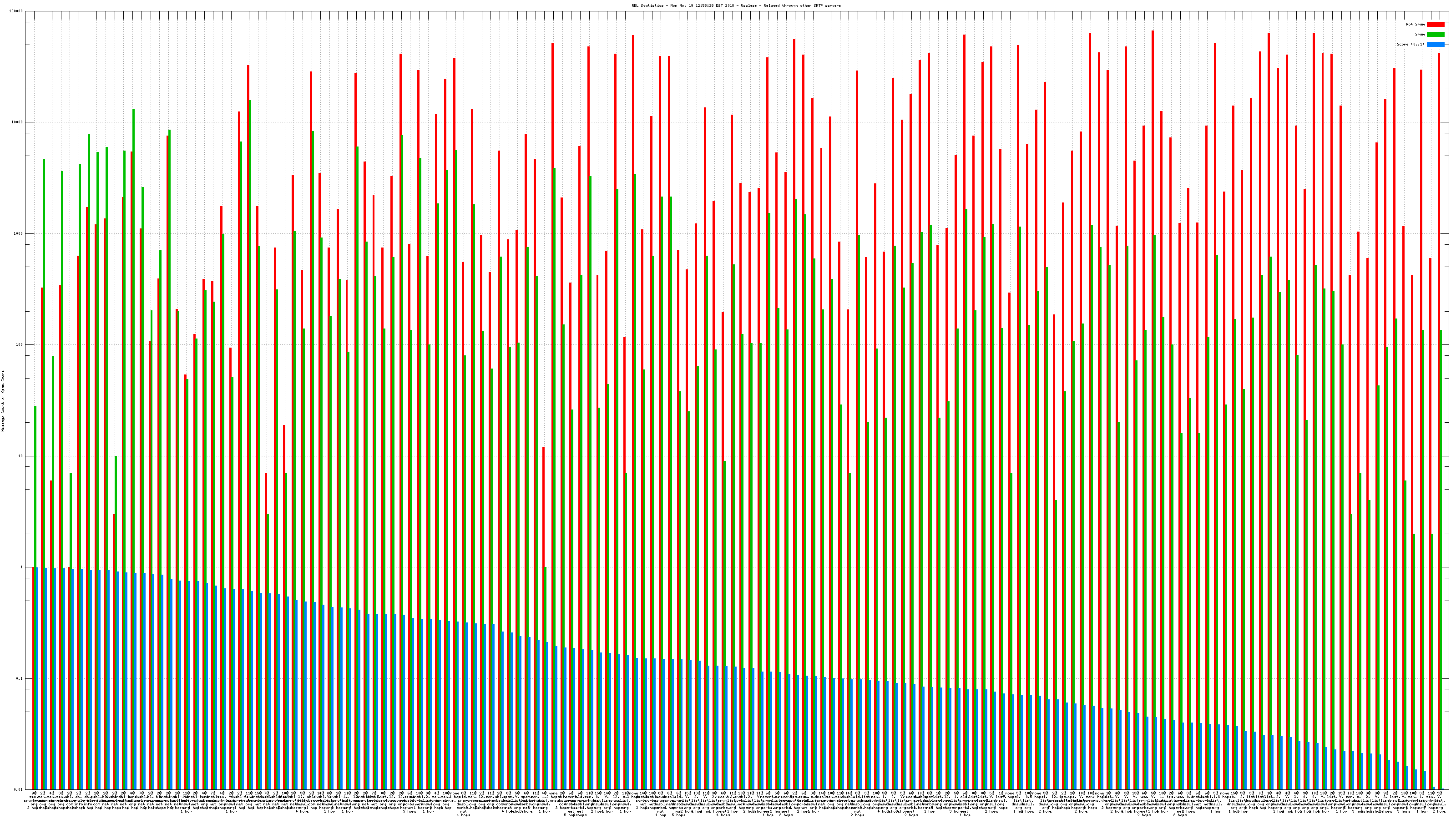The width and height of the screenshot is (1456, 819).
Task: Click the vertical 'Message Count or Spam Score' axis label
Action: (3, 401)
